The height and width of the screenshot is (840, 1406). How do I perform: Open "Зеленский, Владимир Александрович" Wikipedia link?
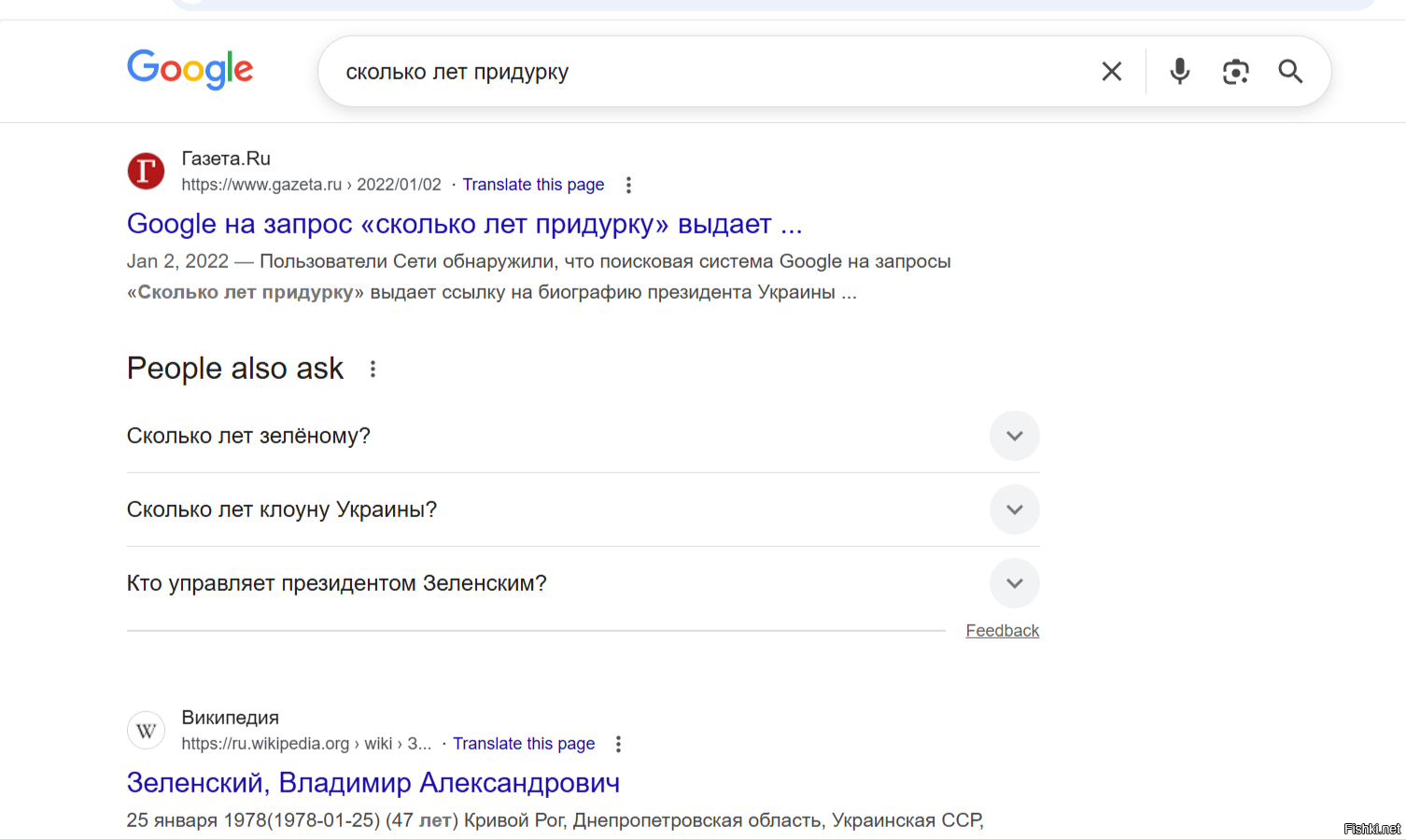pyautogui.click(x=373, y=782)
